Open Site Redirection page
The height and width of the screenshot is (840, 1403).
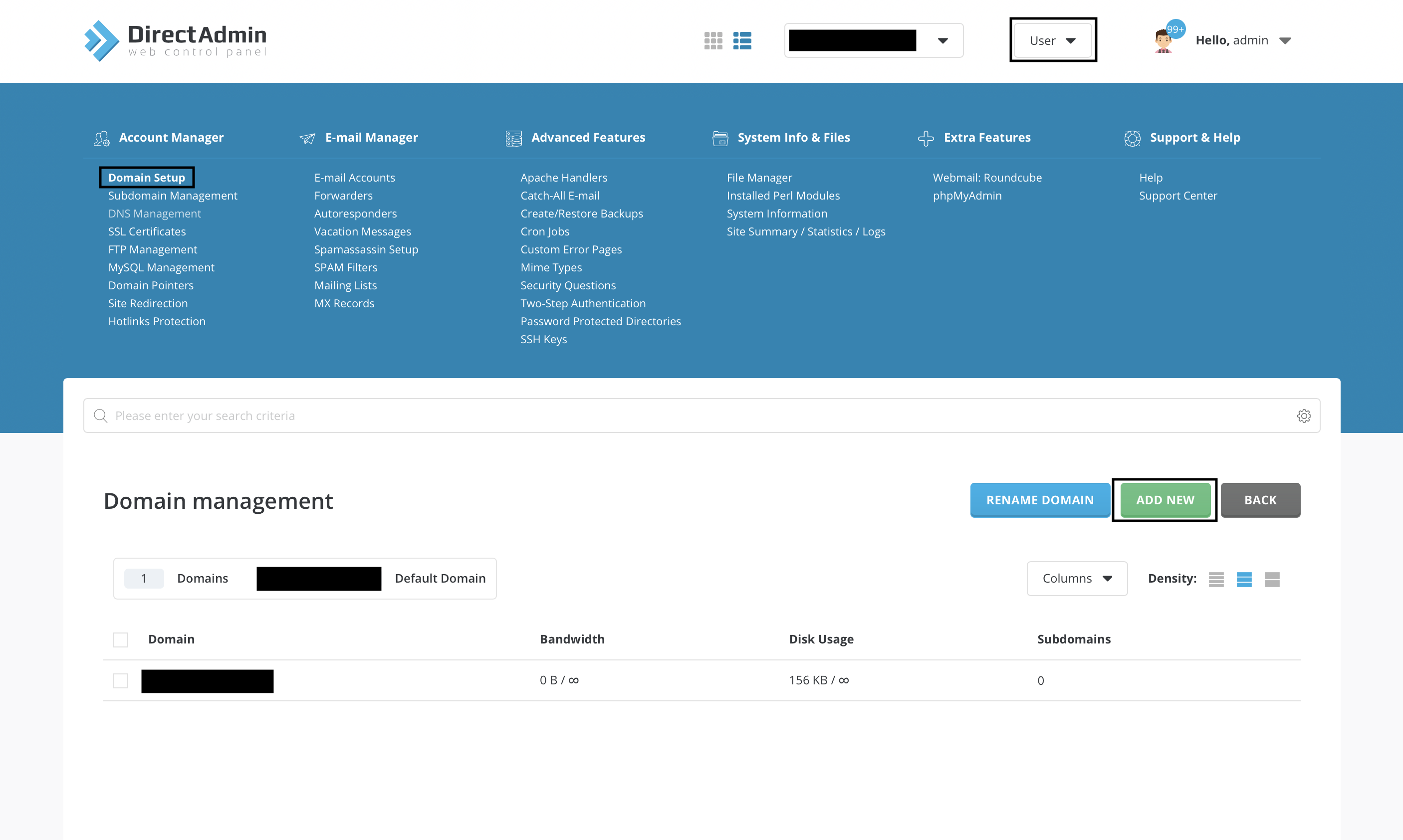[148, 303]
